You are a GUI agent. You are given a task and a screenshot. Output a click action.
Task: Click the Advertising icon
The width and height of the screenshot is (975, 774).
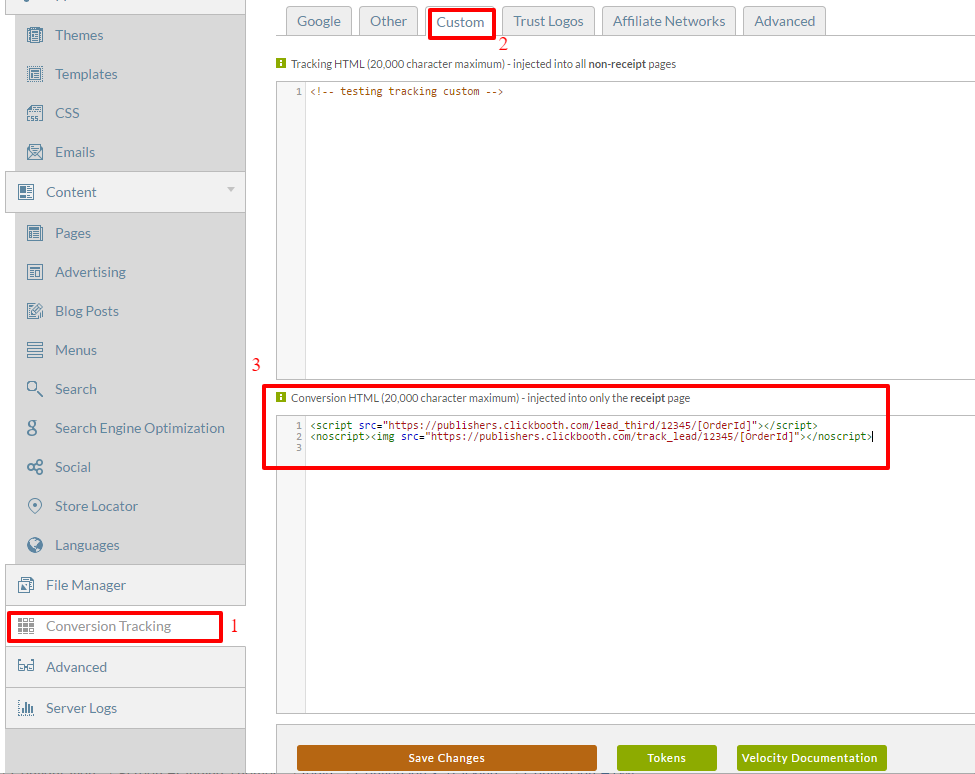coord(35,272)
